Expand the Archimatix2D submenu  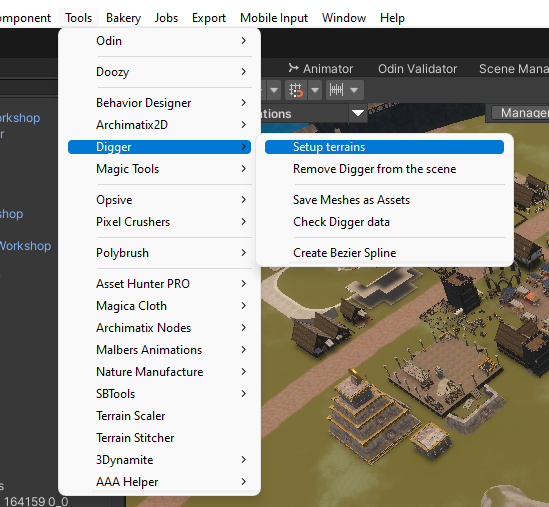click(x=159, y=125)
